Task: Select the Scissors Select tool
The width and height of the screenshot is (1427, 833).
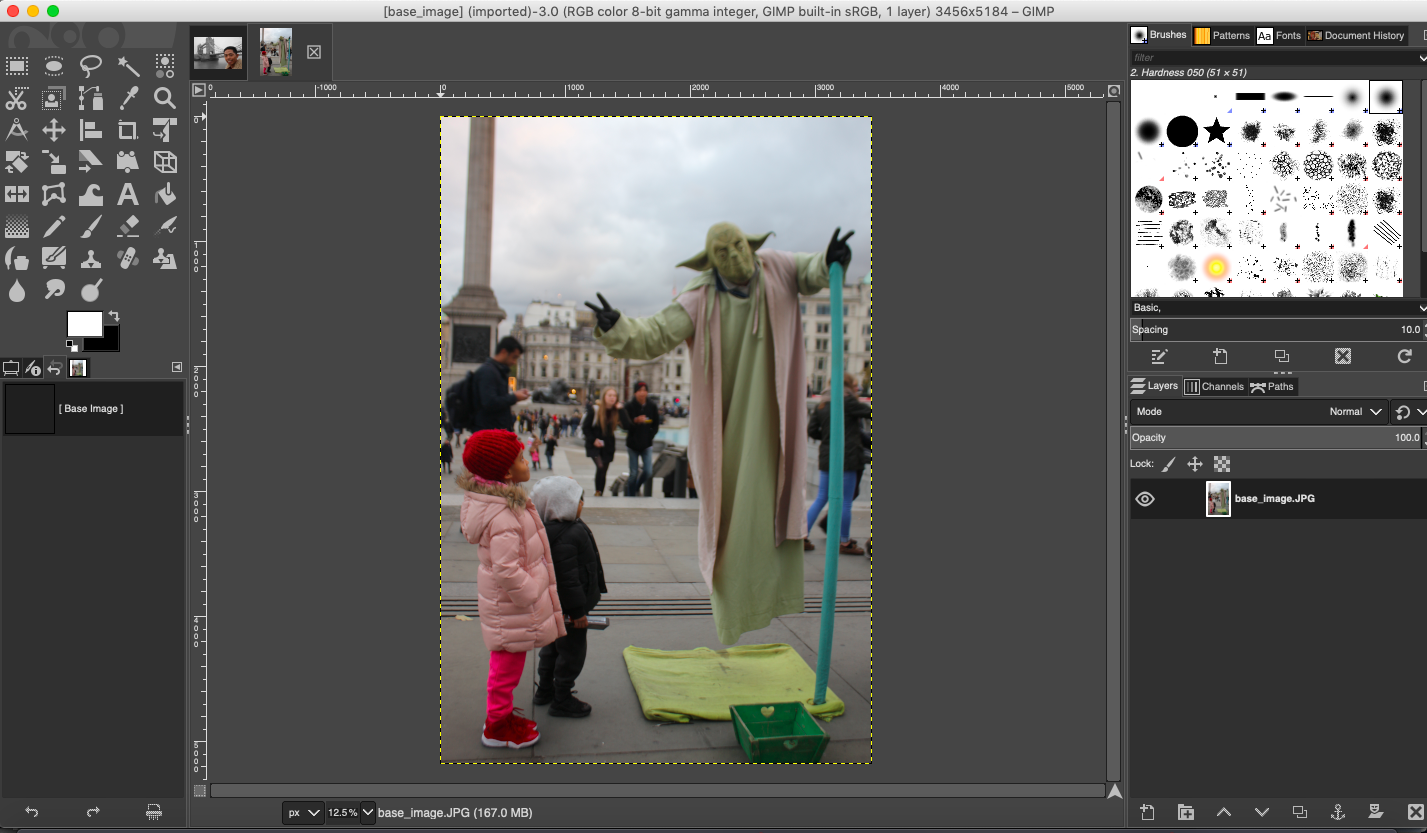Action: 17,98
